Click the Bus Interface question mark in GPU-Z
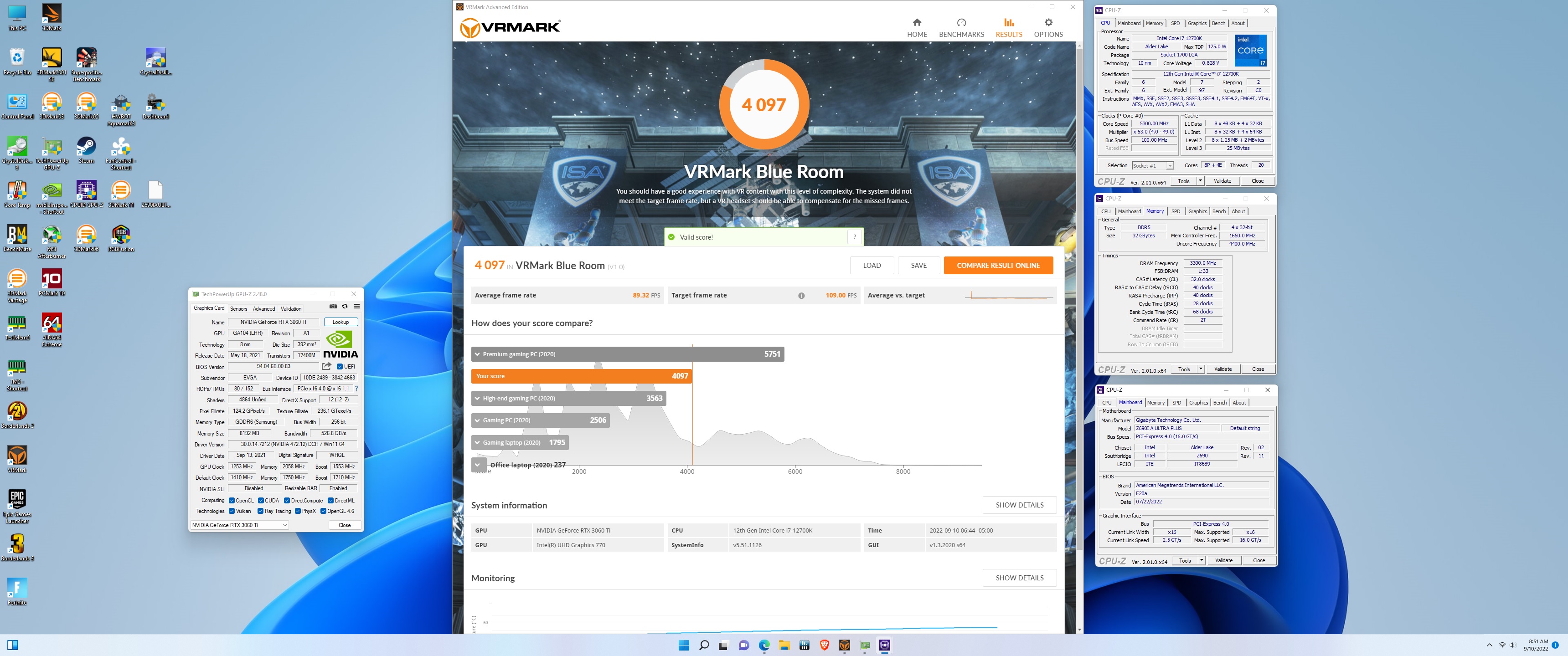Viewport: 1568px width, 656px height. pos(356,388)
